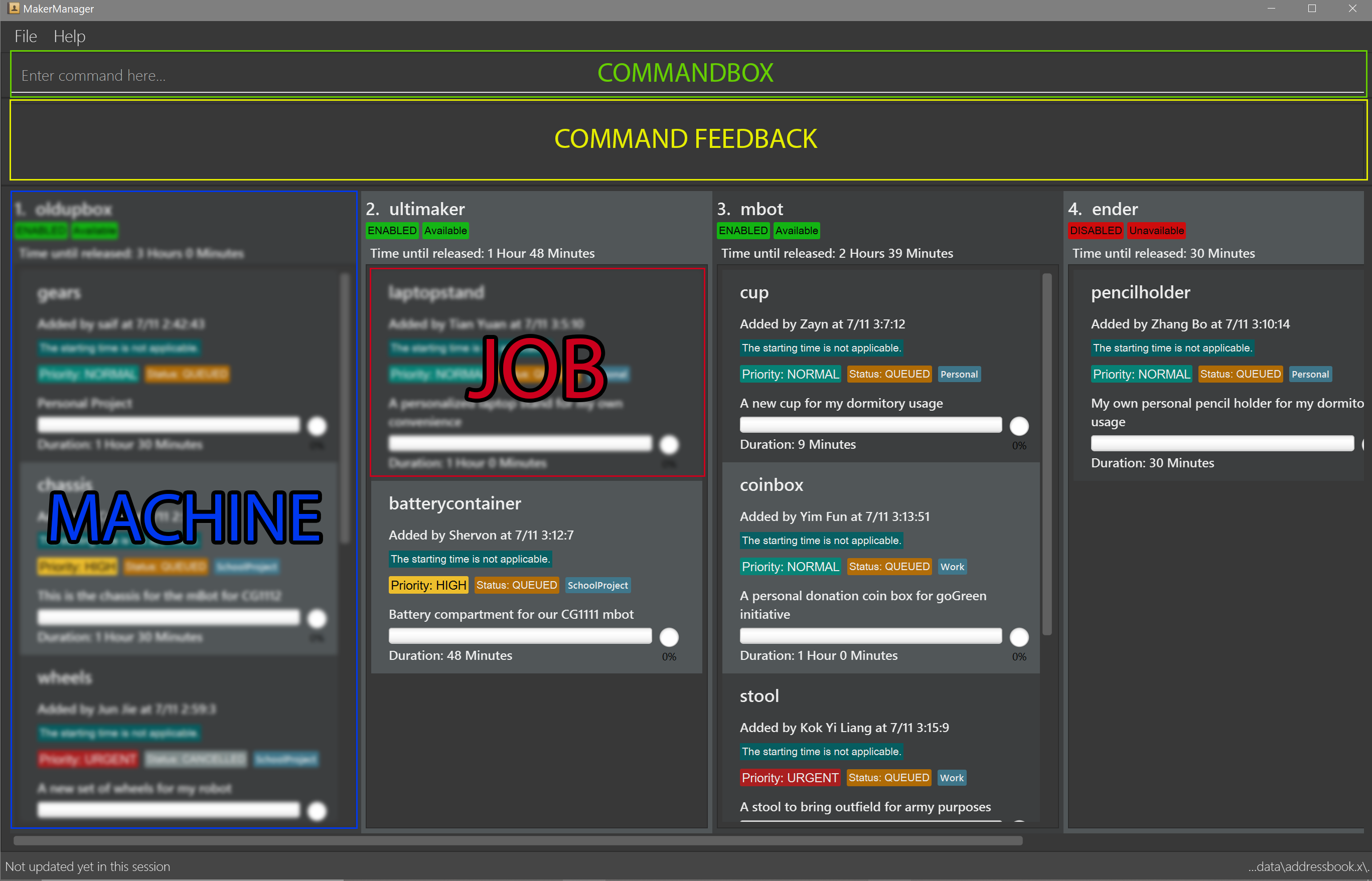Click batterycontainer progress circle indicator

(669, 637)
